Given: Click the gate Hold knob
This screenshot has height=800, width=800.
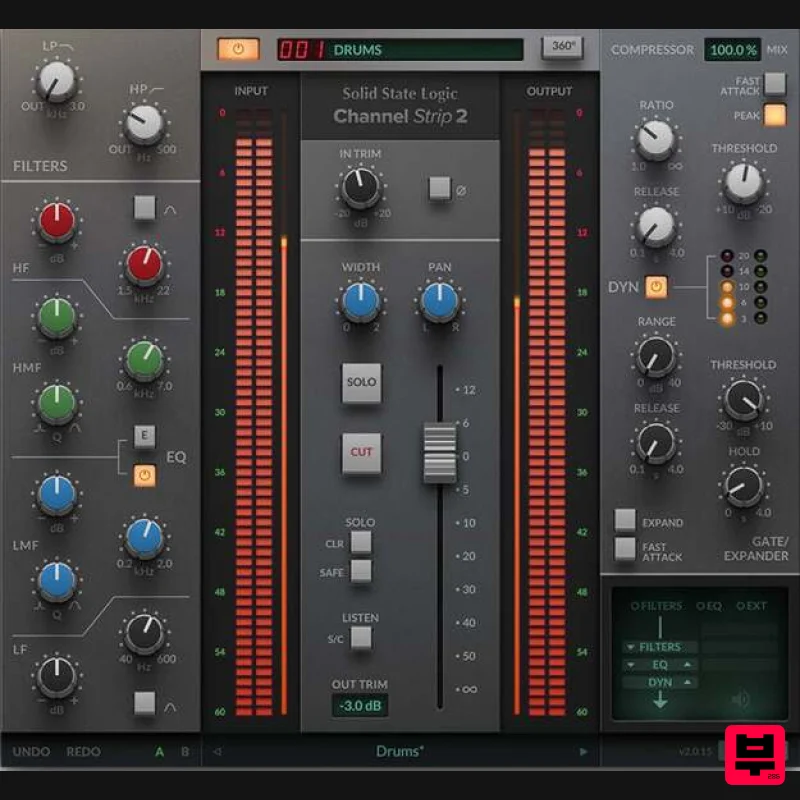Looking at the screenshot, I should [x=744, y=486].
